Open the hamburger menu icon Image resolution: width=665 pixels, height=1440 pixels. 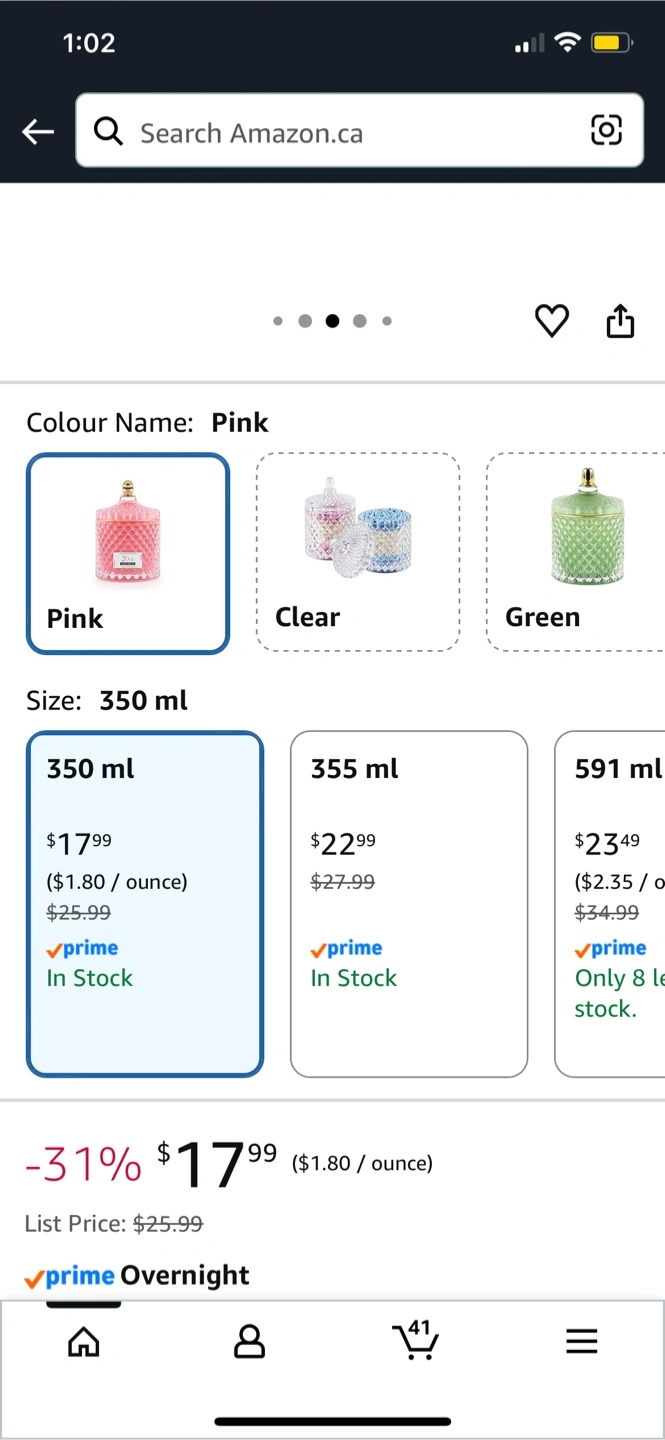coord(581,1341)
